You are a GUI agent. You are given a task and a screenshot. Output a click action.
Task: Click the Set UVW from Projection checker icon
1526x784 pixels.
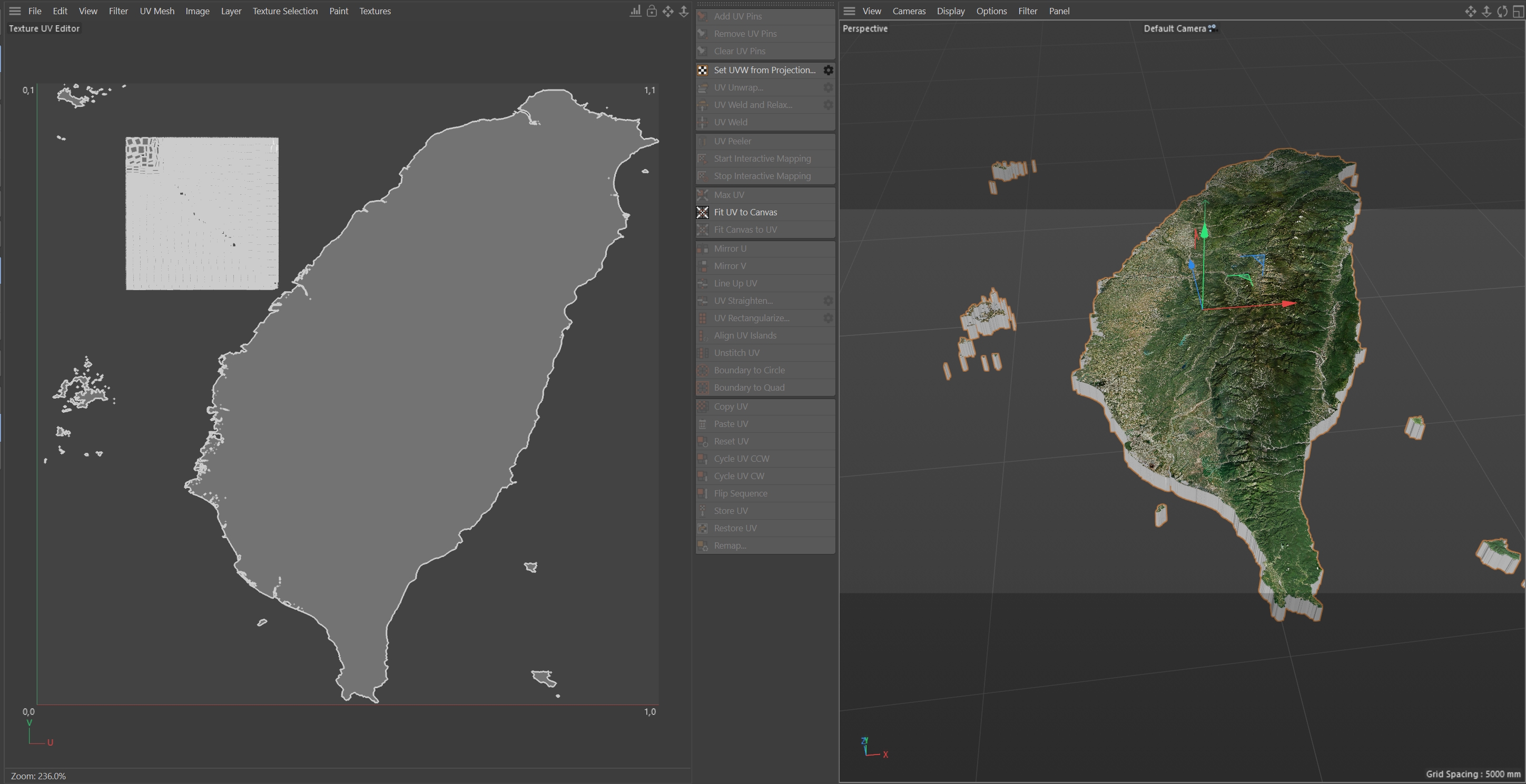(703, 70)
